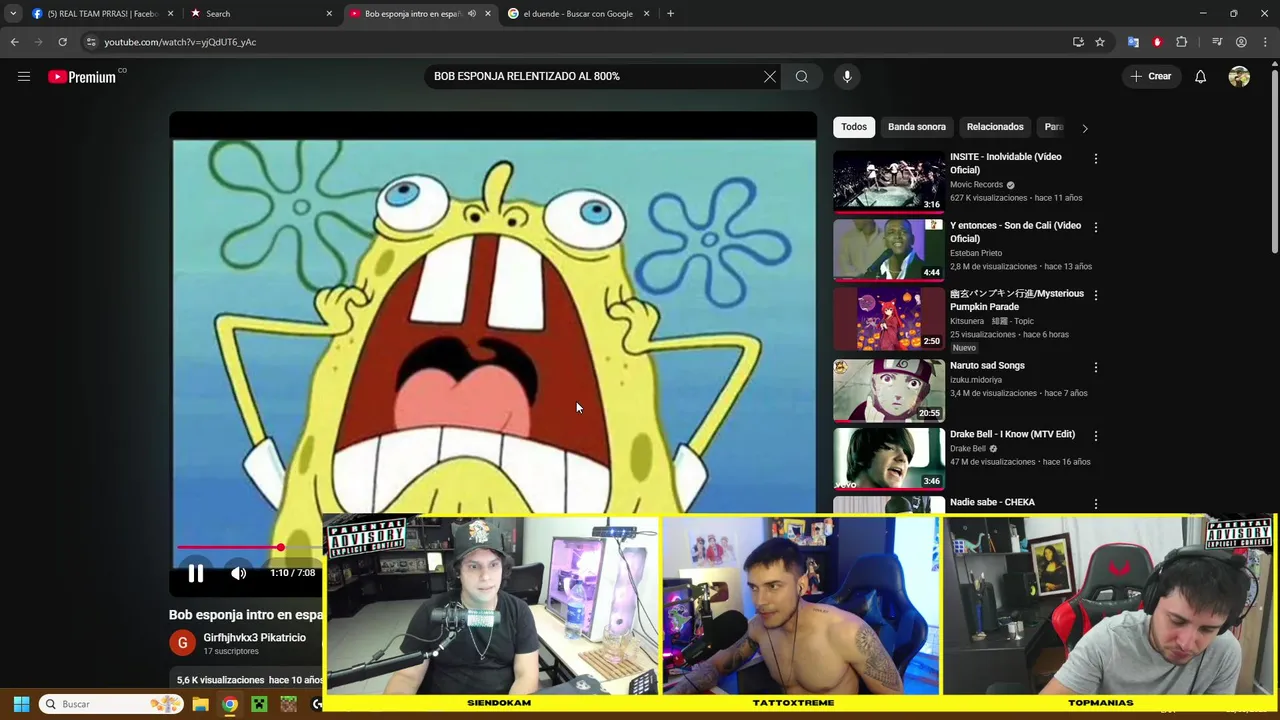The width and height of the screenshot is (1280, 720).
Task: Select the partially hidden Para chip
Action: [1053, 127]
